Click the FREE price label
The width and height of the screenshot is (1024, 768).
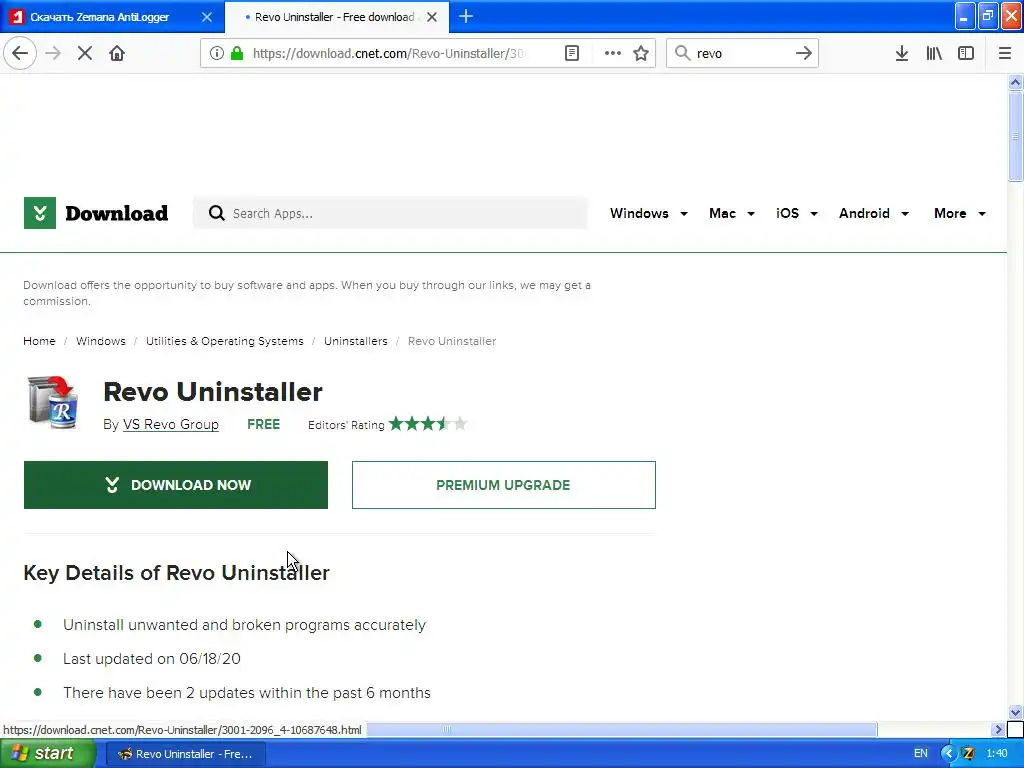[263, 424]
